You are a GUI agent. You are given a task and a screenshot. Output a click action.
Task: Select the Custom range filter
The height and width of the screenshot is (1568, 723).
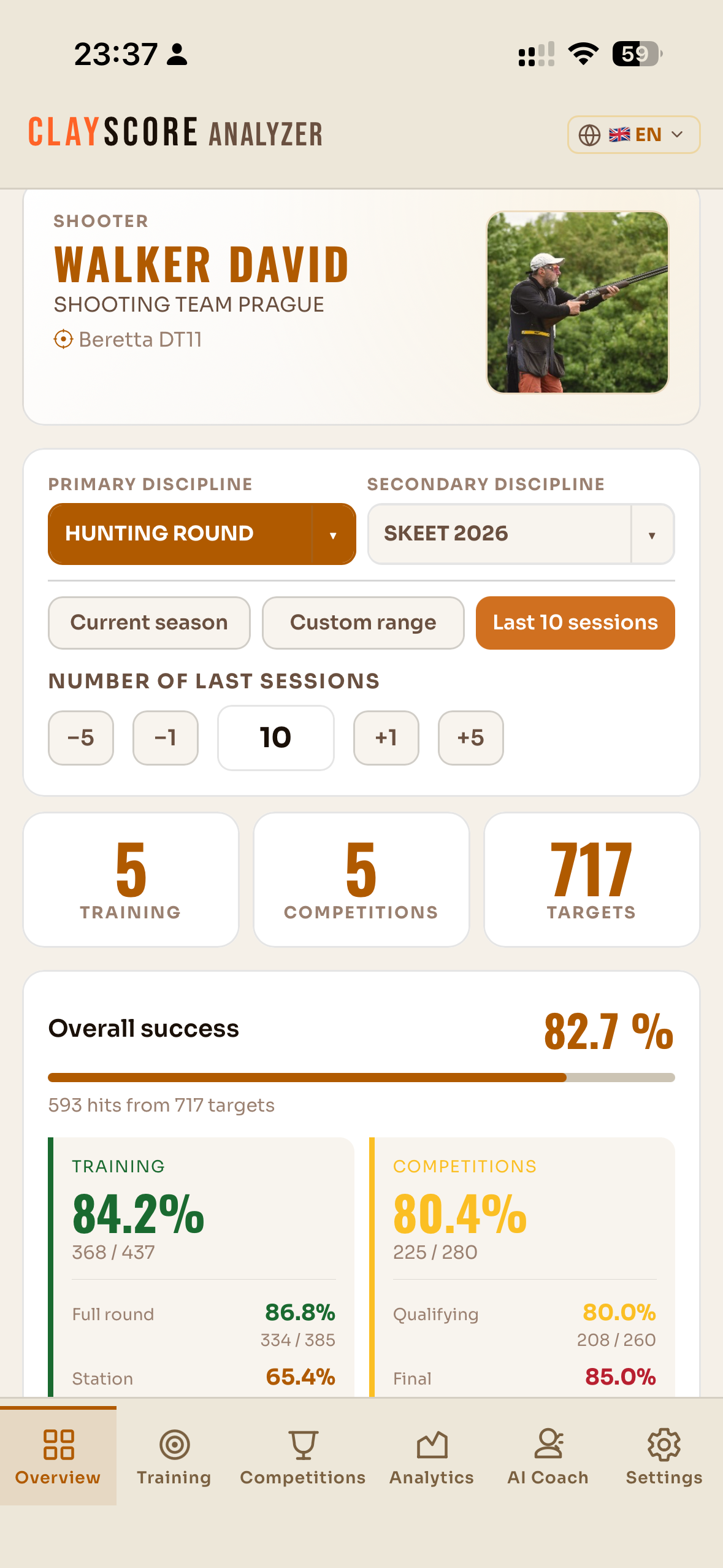[363, 623]
